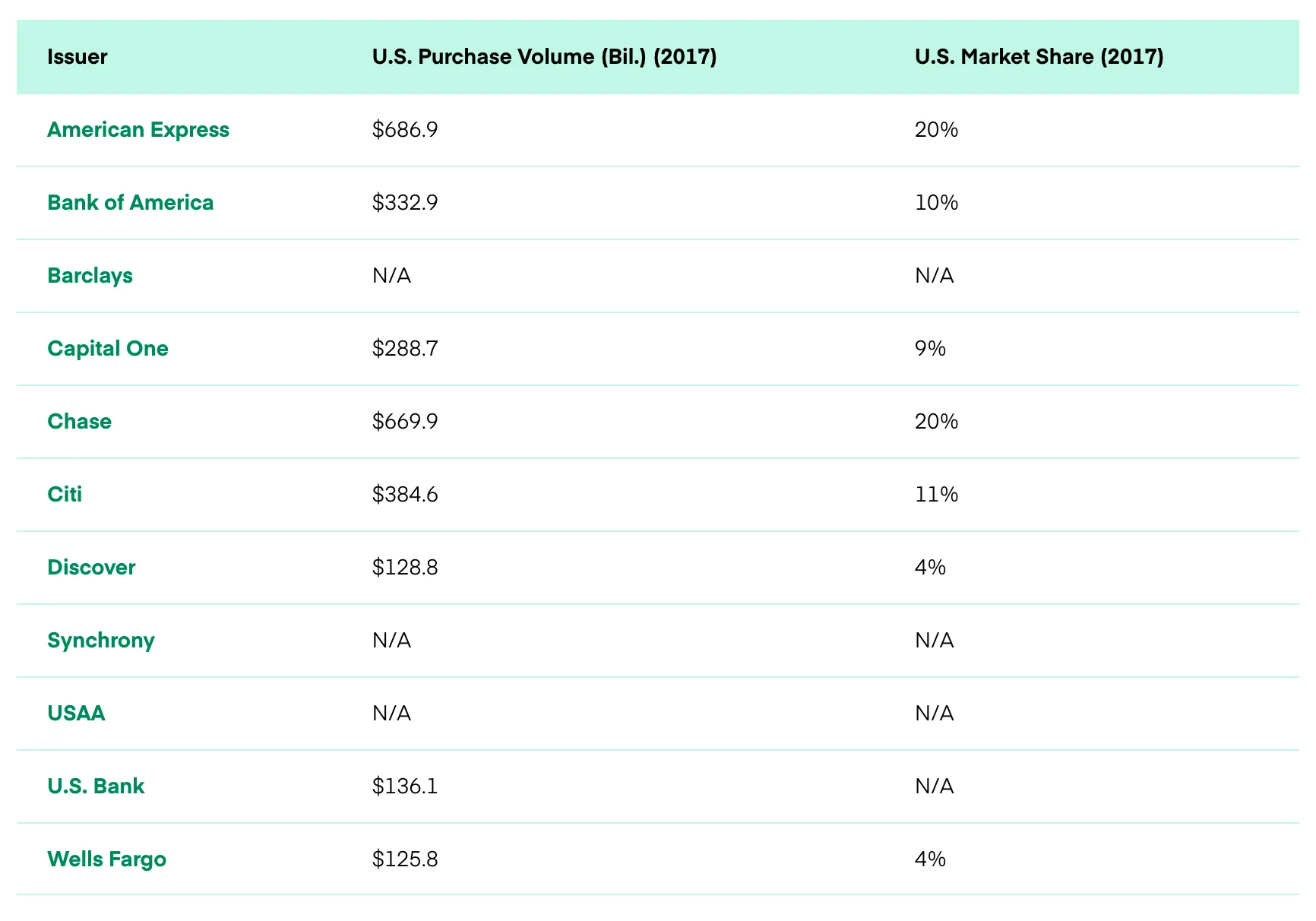The image size is (1316, 921).
Task: Click the U.S. Market Share column header
Action: [1039, 57]
